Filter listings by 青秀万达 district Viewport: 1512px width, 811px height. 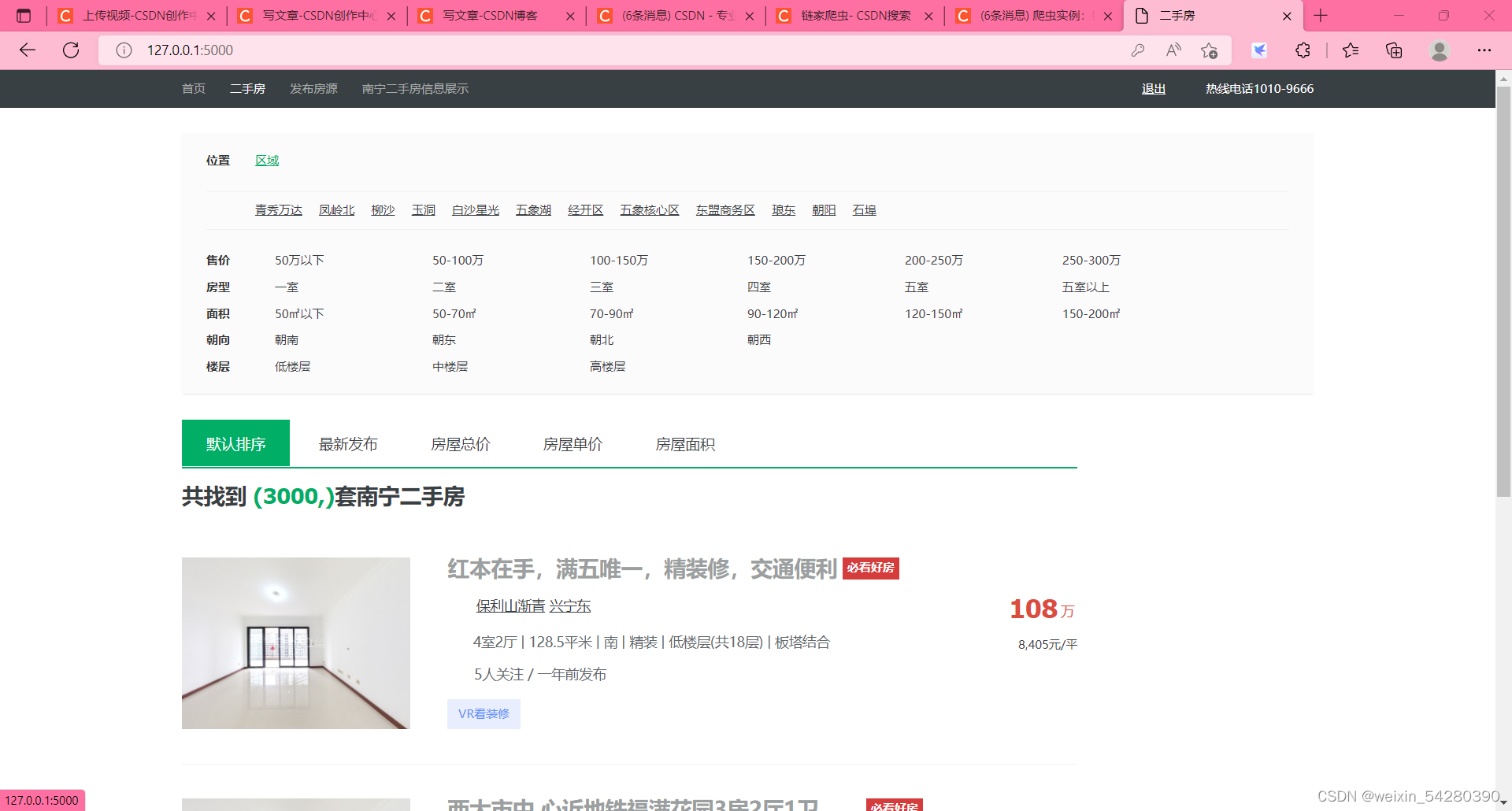[x=278, y=209]
